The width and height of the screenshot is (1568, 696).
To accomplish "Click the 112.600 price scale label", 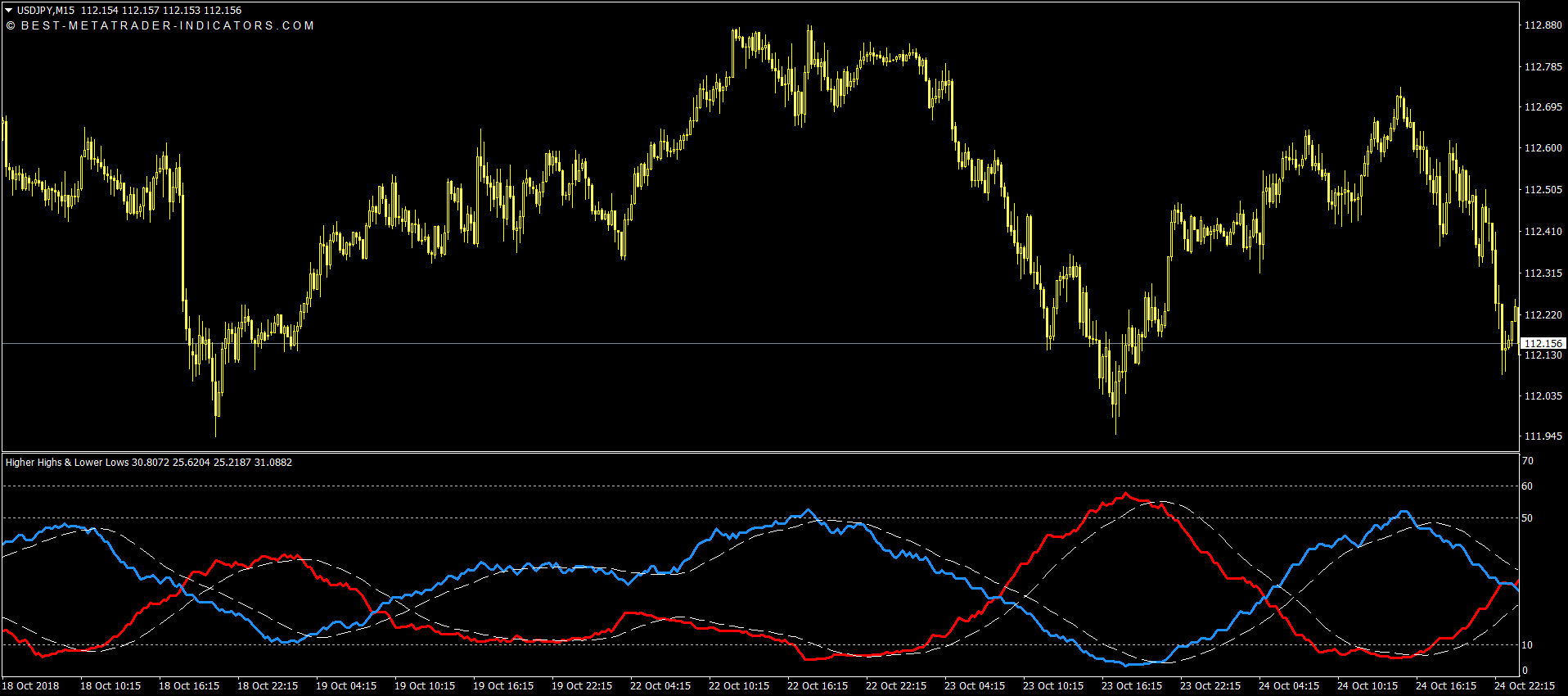I will 1543,148.
